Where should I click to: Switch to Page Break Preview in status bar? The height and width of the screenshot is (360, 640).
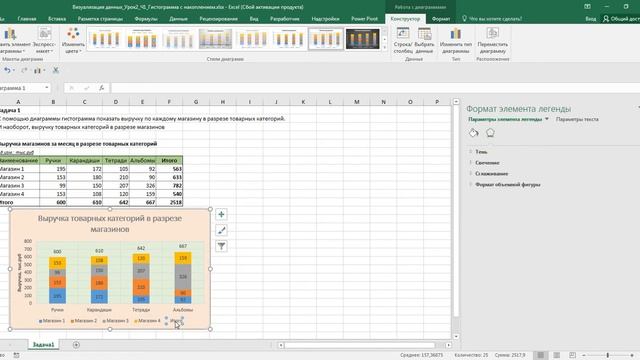[572, 355]
